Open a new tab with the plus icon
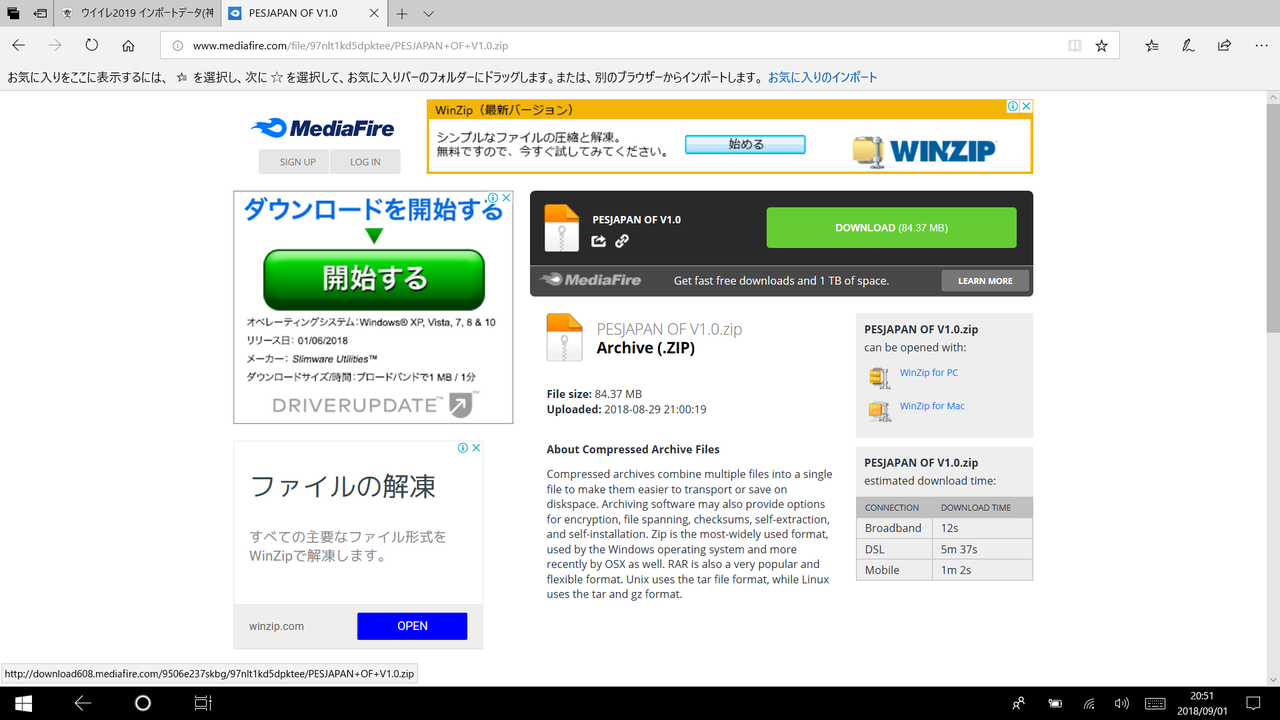Screen dimensions: 1280x720 402,14
